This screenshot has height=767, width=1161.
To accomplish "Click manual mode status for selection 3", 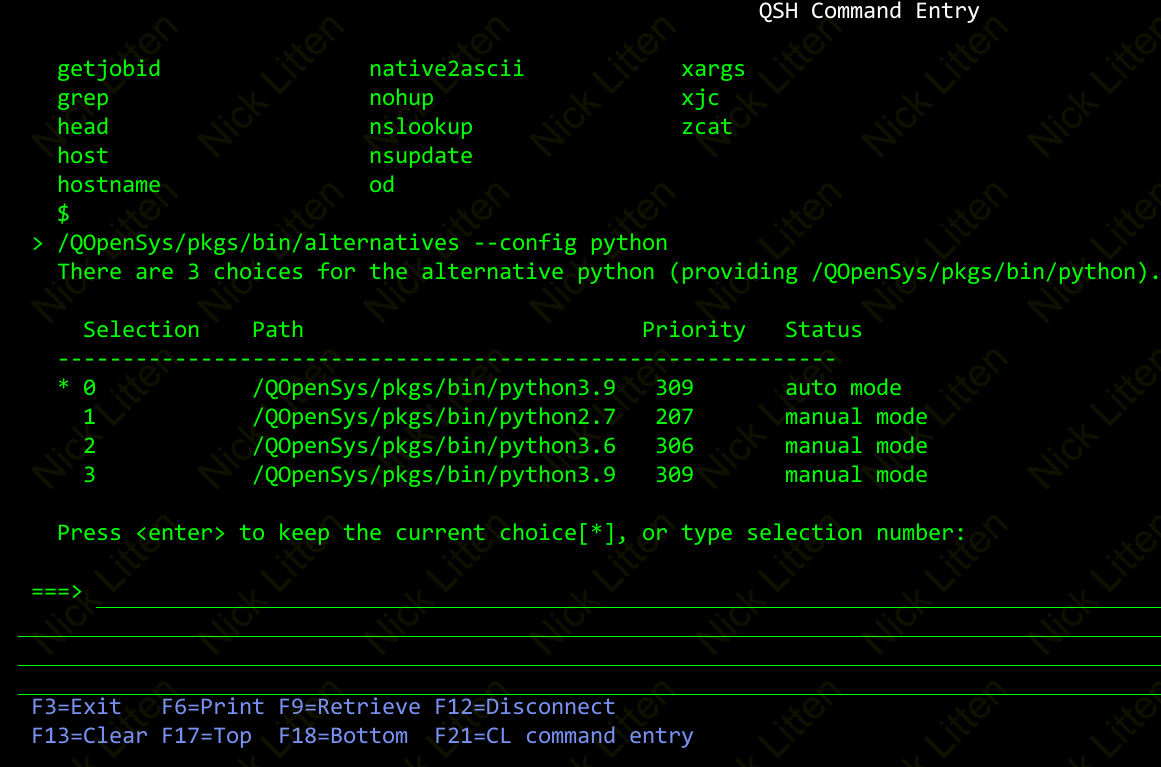I will [856, 474].
